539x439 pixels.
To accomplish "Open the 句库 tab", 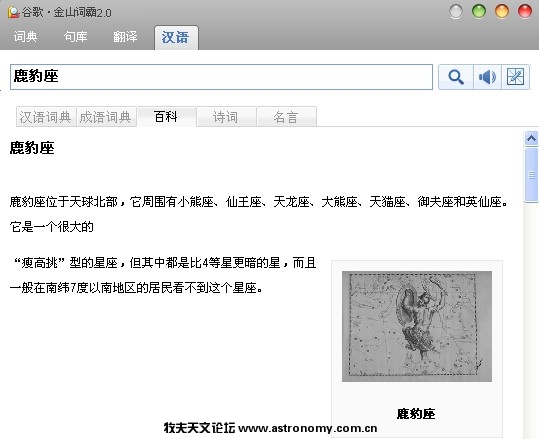I will [x=75, y=36].
